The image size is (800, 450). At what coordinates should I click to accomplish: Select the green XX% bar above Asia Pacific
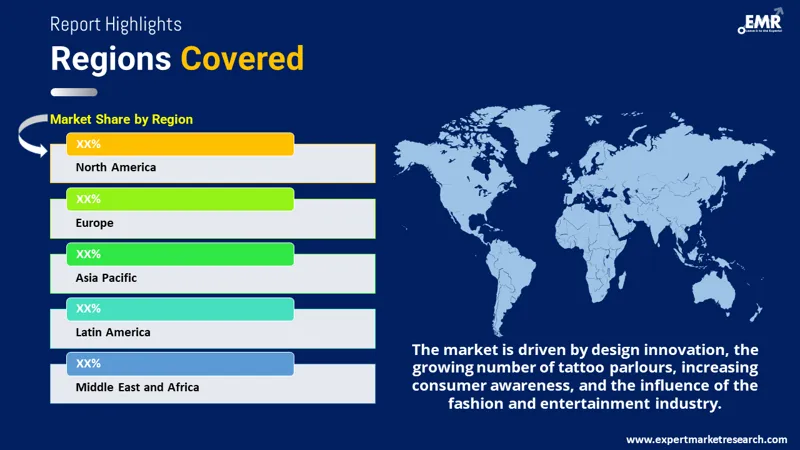point(180,254)
